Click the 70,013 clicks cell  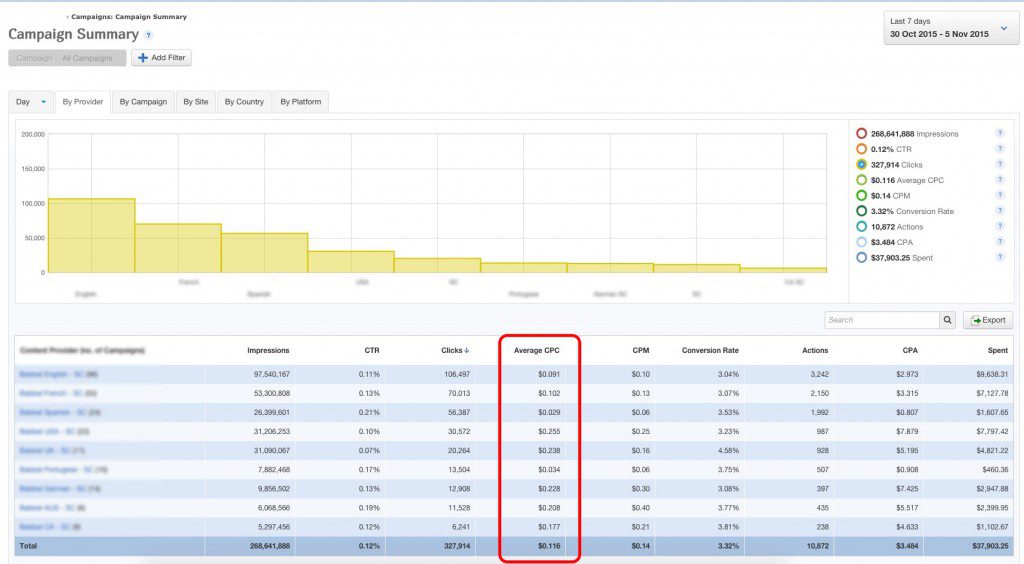458,393
